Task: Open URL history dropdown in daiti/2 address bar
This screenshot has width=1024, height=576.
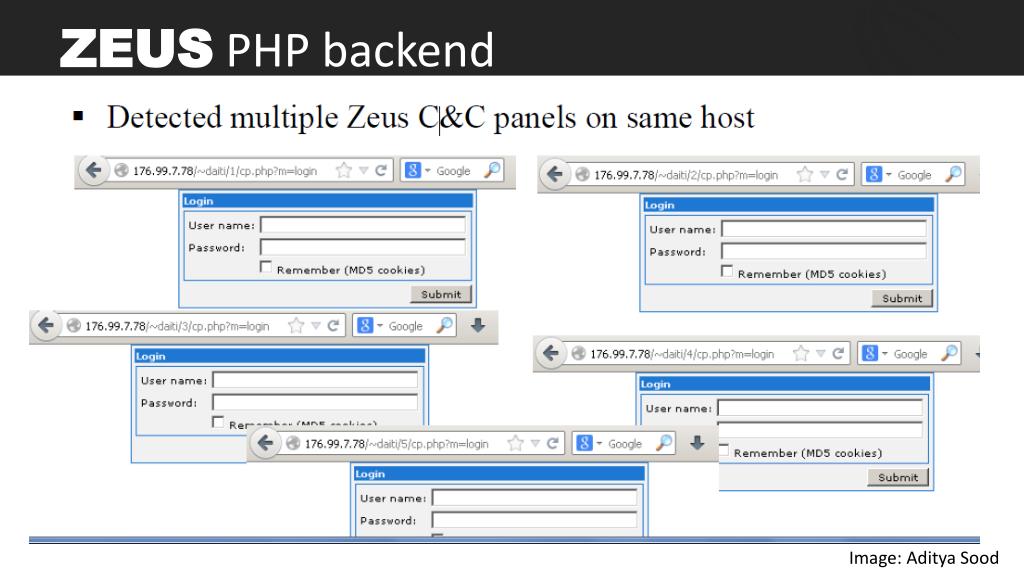Action: pyautogui.click(x=825, y=174)
